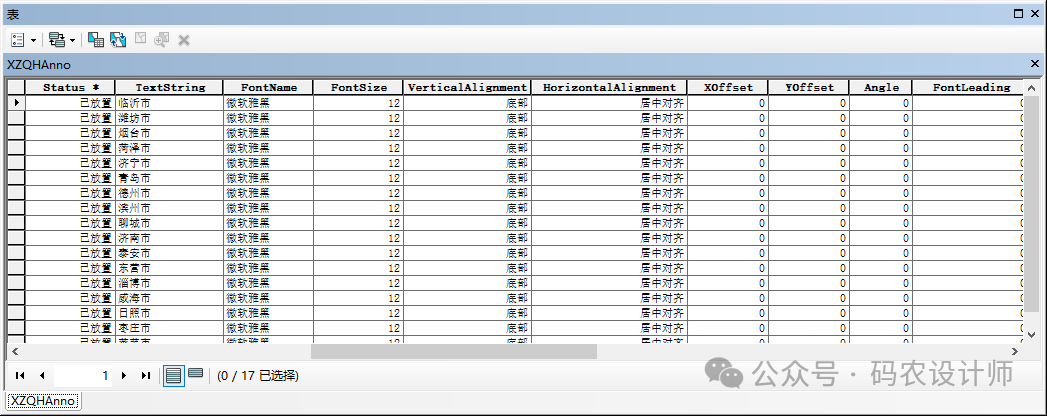Click the Switch Selection icon
This screenshot has width=1047, height=416.
click(118, 40)
